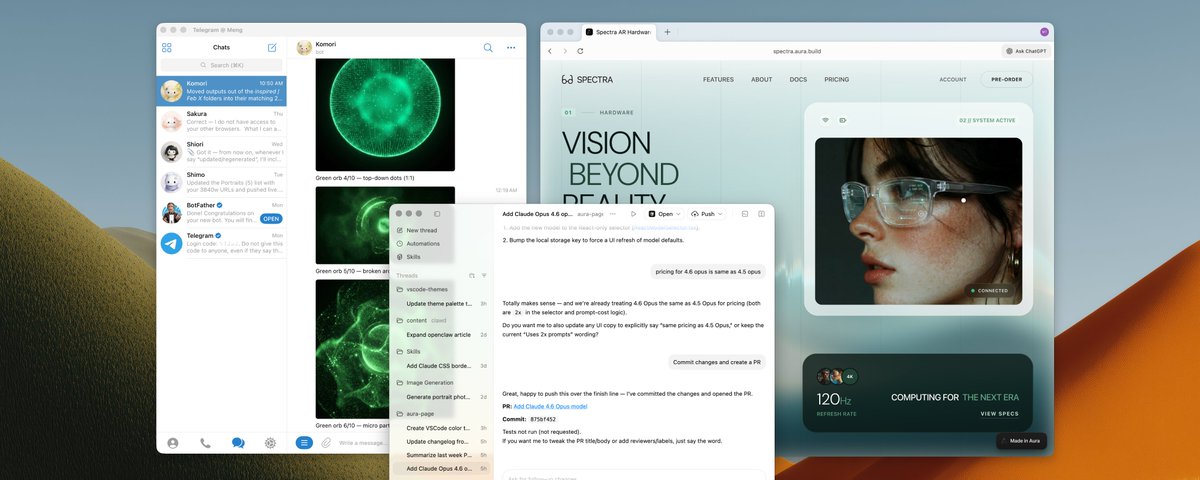Go forward in the Spectra browser
Viewport: 1200px width, 480px height.
pos(565,51)
